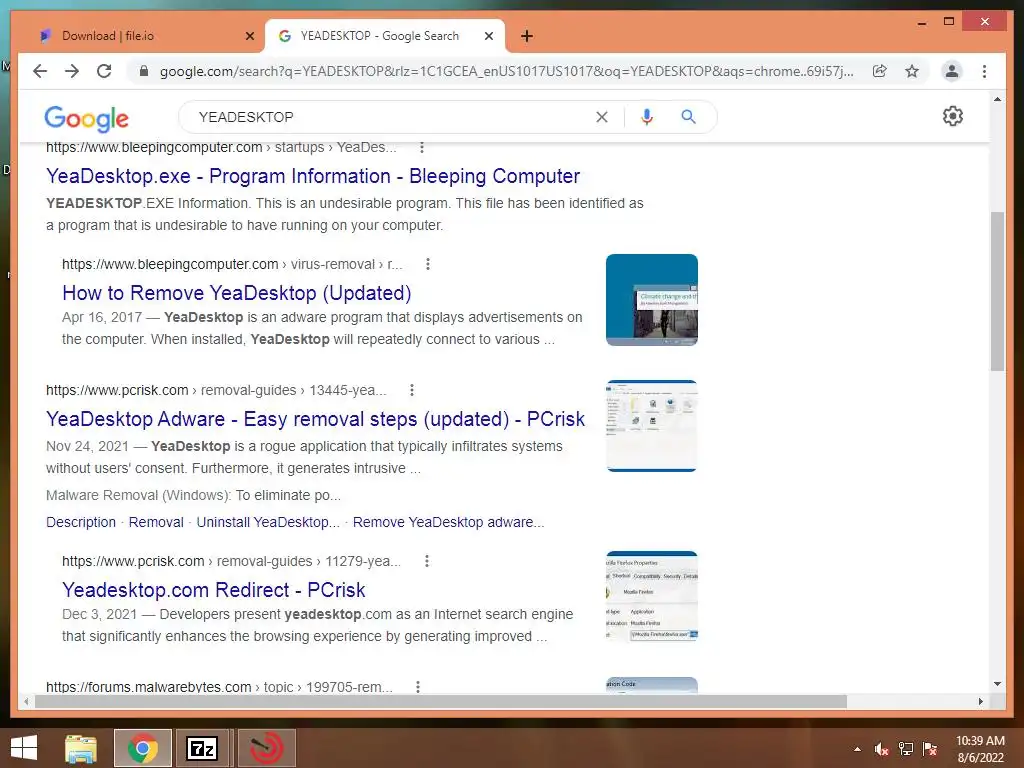Click the vertical scrollbar thumb
The image size is (1024, 768).
[x=997, y=291]
